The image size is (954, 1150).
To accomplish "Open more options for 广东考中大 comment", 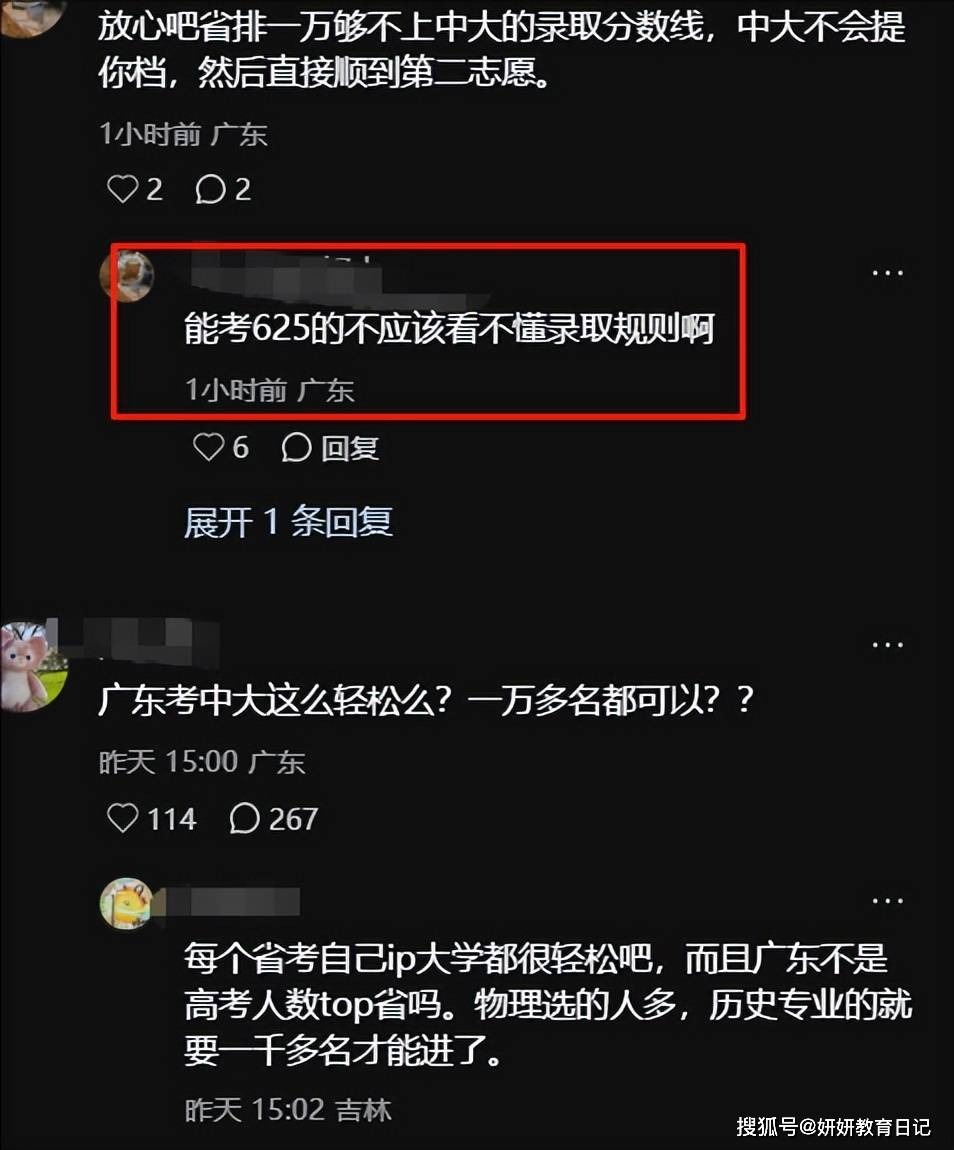I will (x=887, y=645).
